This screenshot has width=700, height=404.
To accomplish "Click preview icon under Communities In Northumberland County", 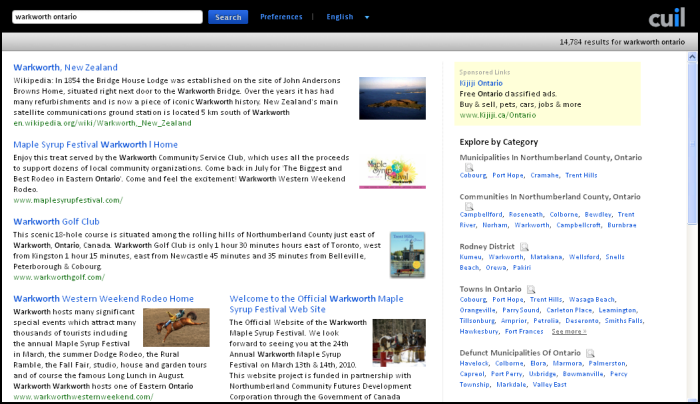I will tap(469, 206).
